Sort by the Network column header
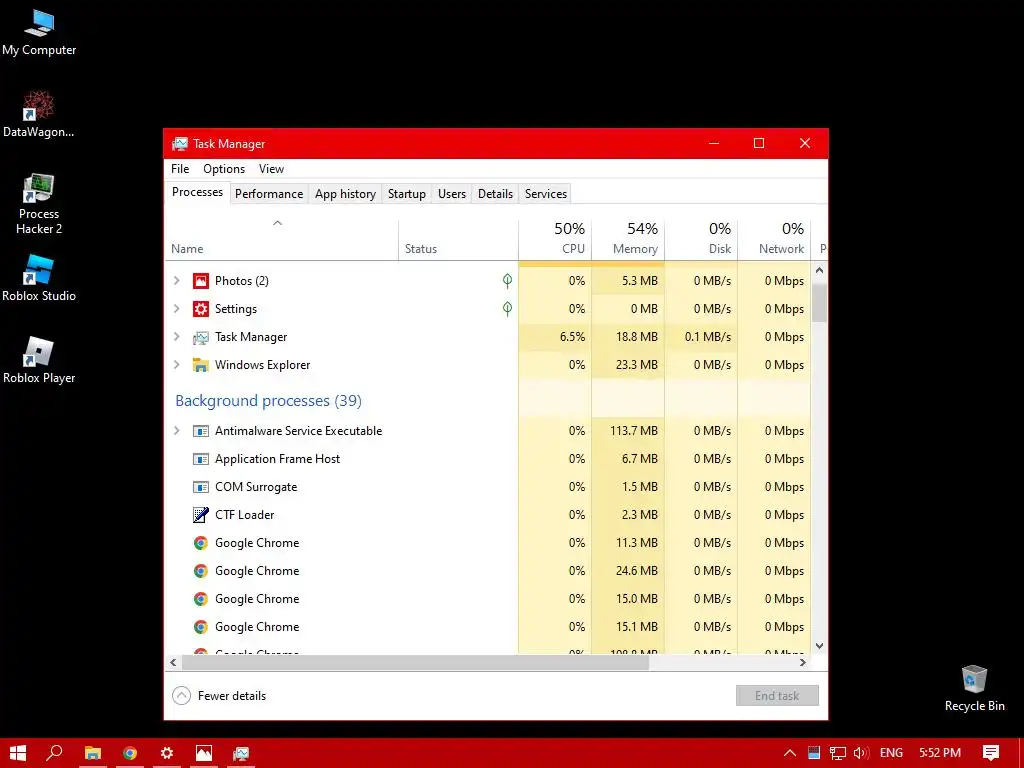Image resolution: width=1024 pixels, height=768 pixels. point(775,239)
